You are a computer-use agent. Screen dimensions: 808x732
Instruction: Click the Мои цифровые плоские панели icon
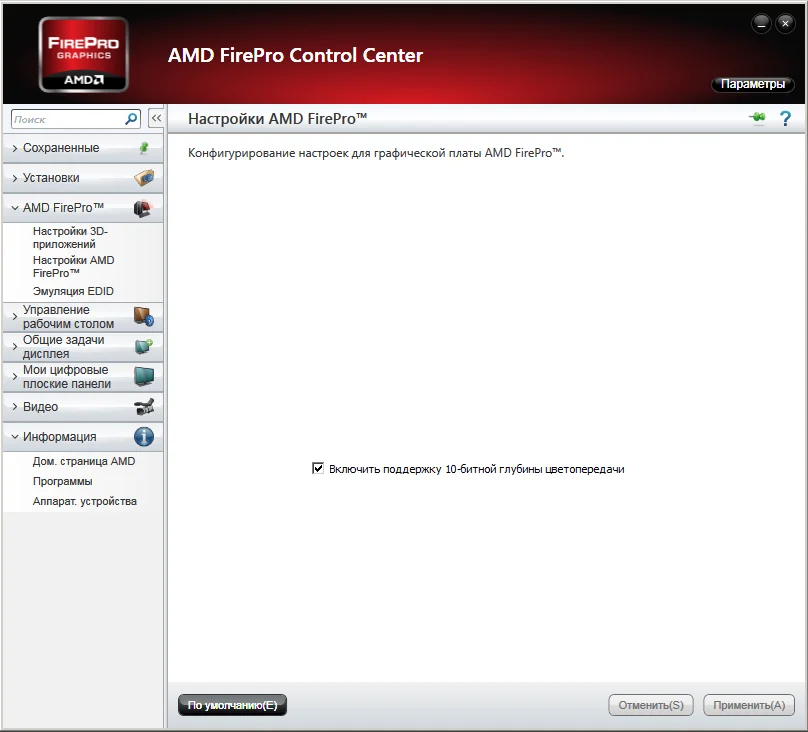coord(144,377)
